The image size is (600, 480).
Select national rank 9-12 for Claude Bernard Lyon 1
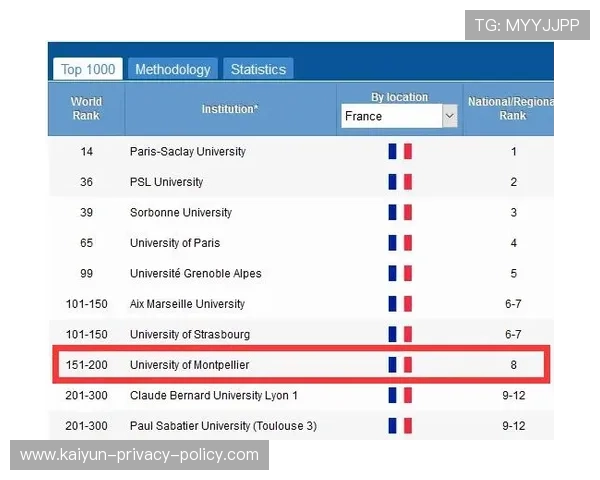[514, 395]
